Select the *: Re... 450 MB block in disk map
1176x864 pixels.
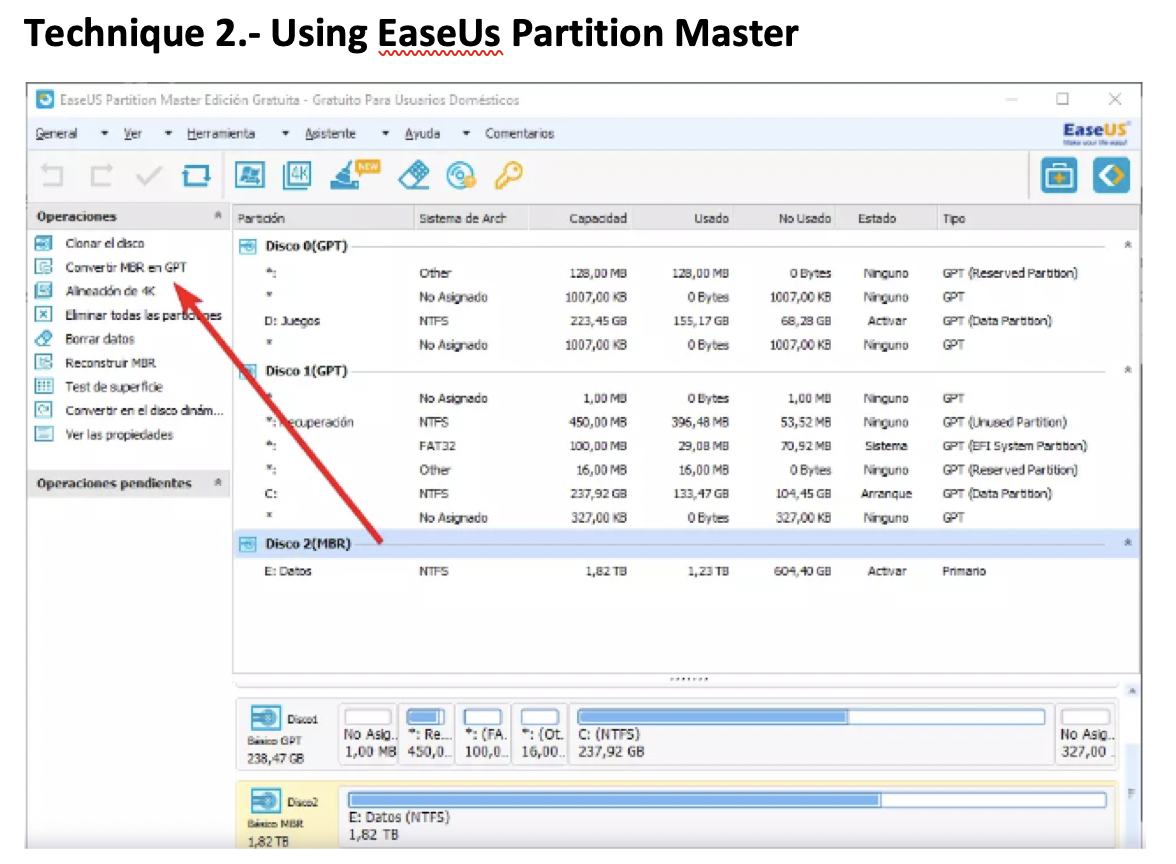click(x=427, y=734)
